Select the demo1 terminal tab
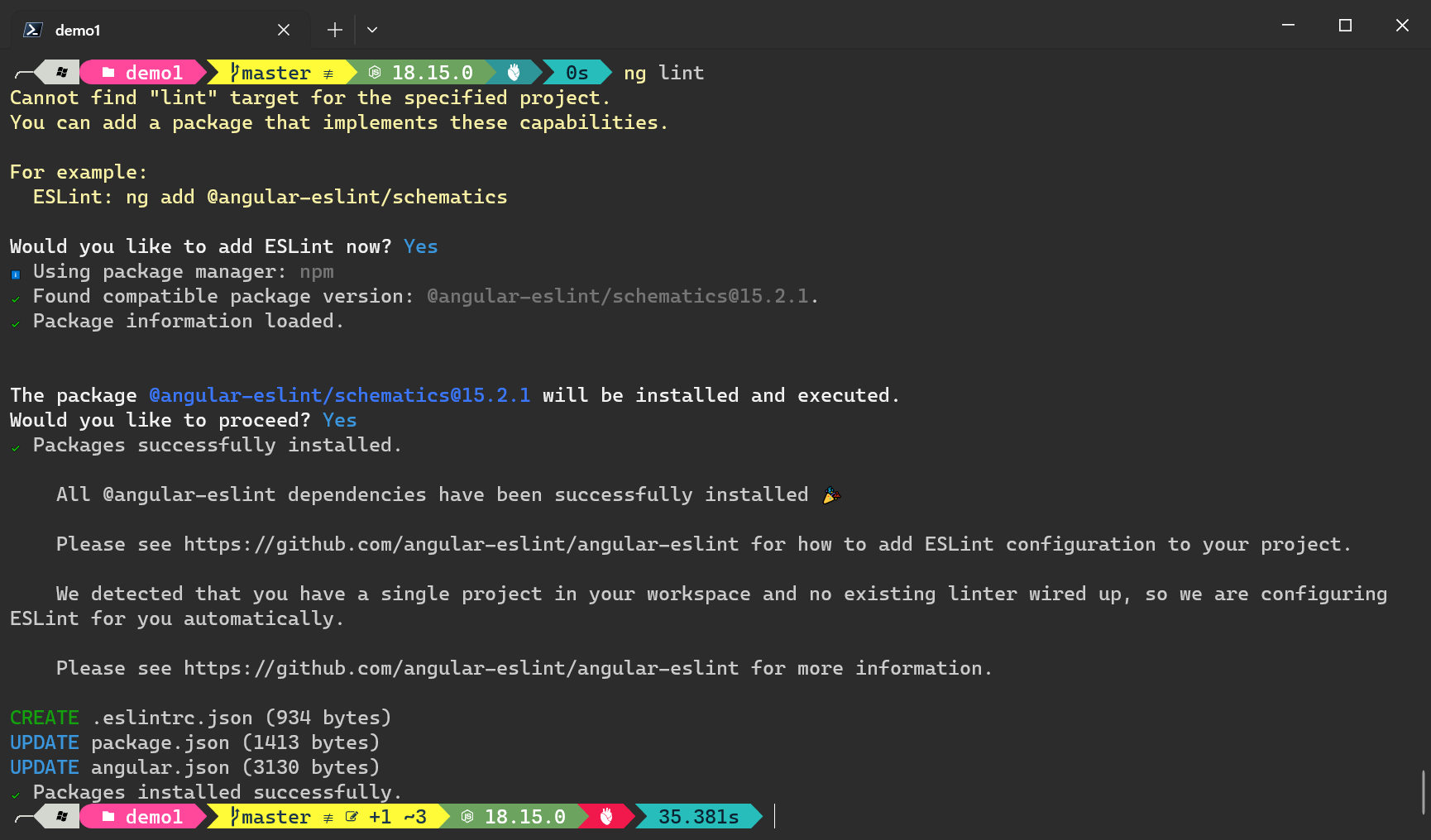 [160, 30]
